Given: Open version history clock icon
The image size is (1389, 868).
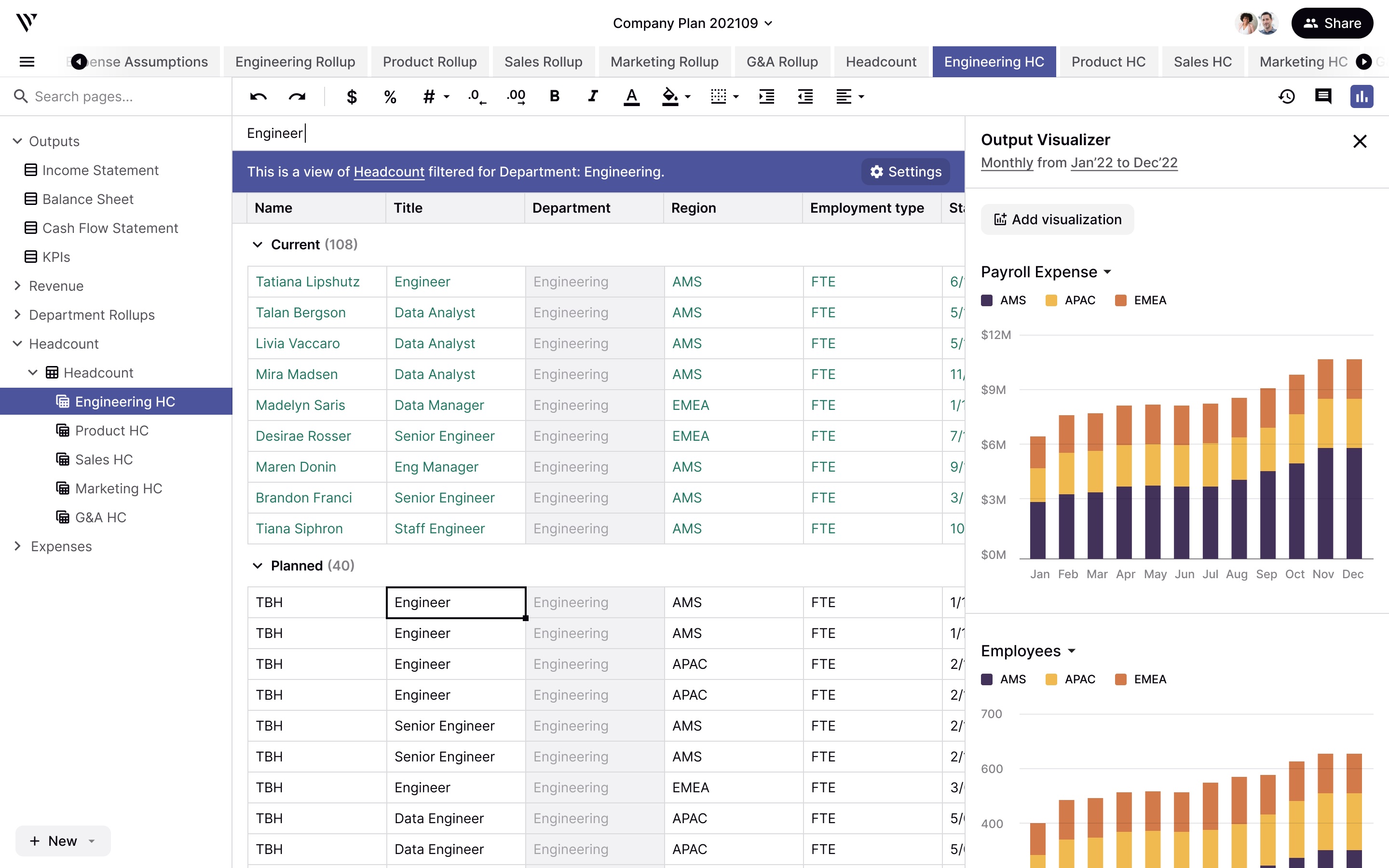Looking at the screenshot, I should 1286,96.
